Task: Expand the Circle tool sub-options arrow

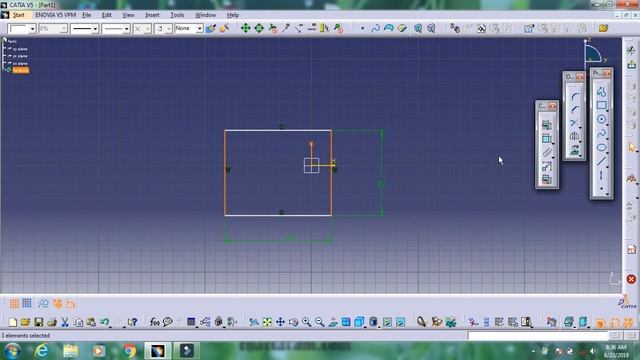Action: (x=607, y=124)
